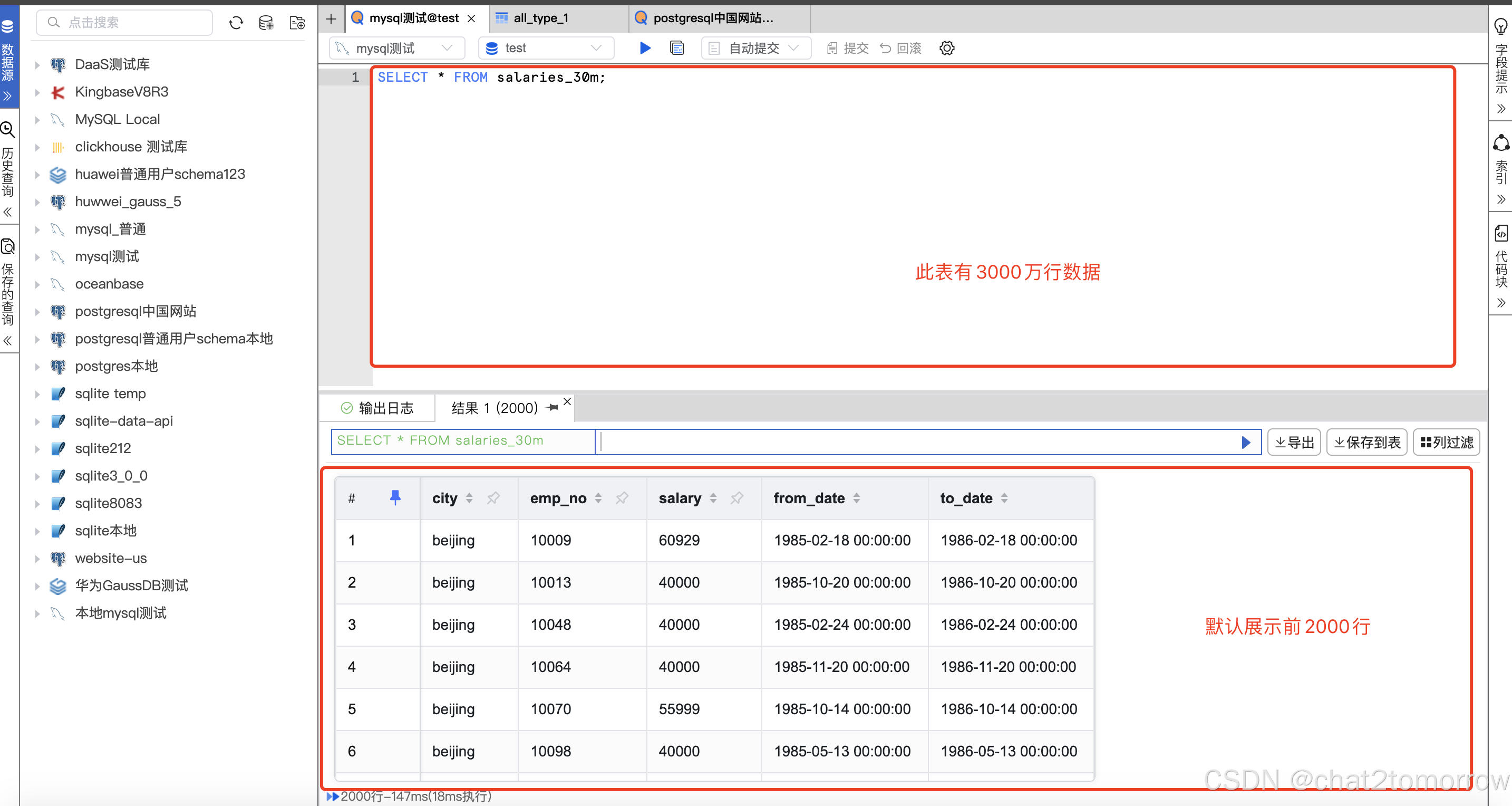Refresh the data source list
The image size is (1512, 806).
point(236,22)
